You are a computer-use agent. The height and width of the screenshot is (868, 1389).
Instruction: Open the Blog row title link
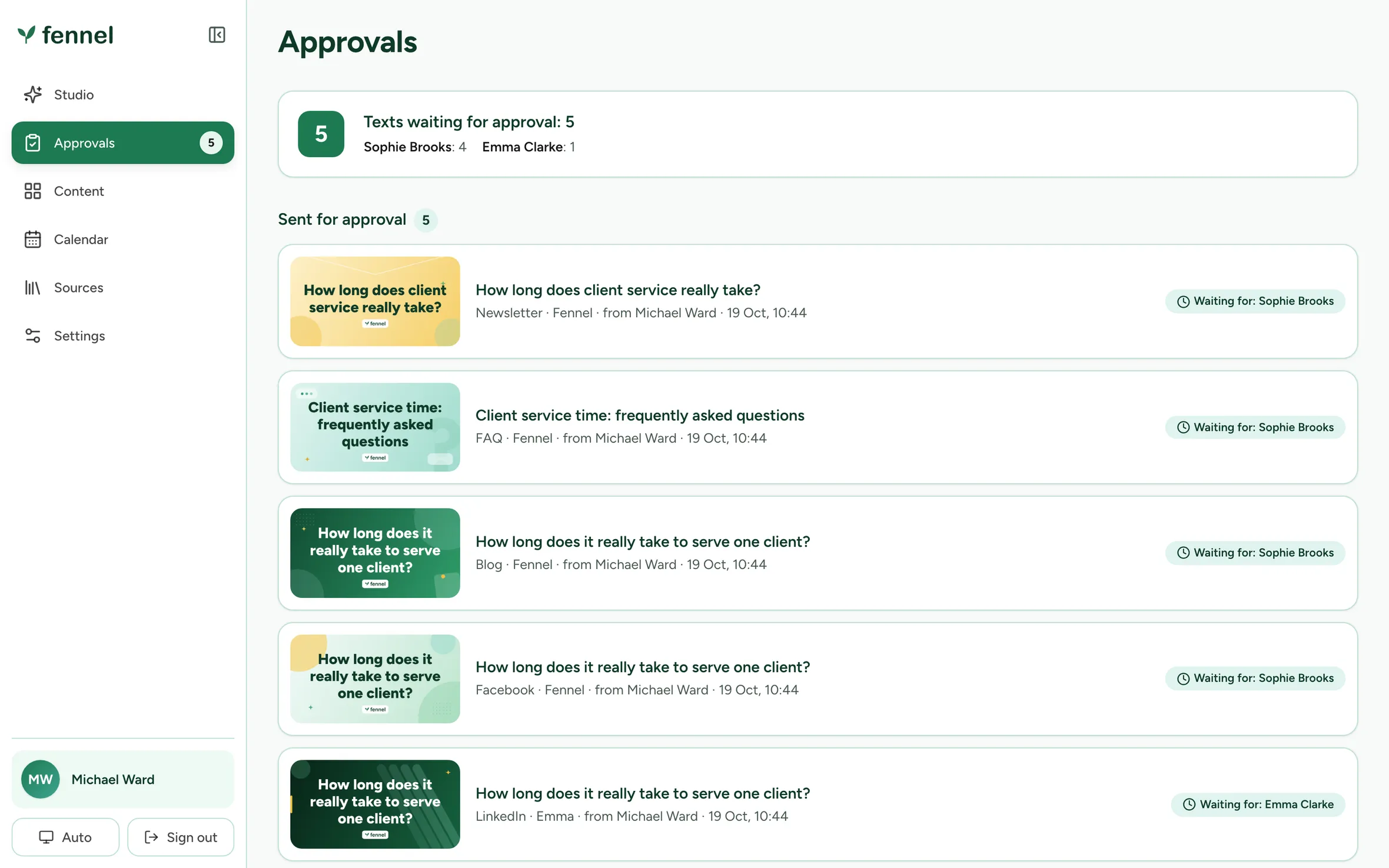pos(643,541)
